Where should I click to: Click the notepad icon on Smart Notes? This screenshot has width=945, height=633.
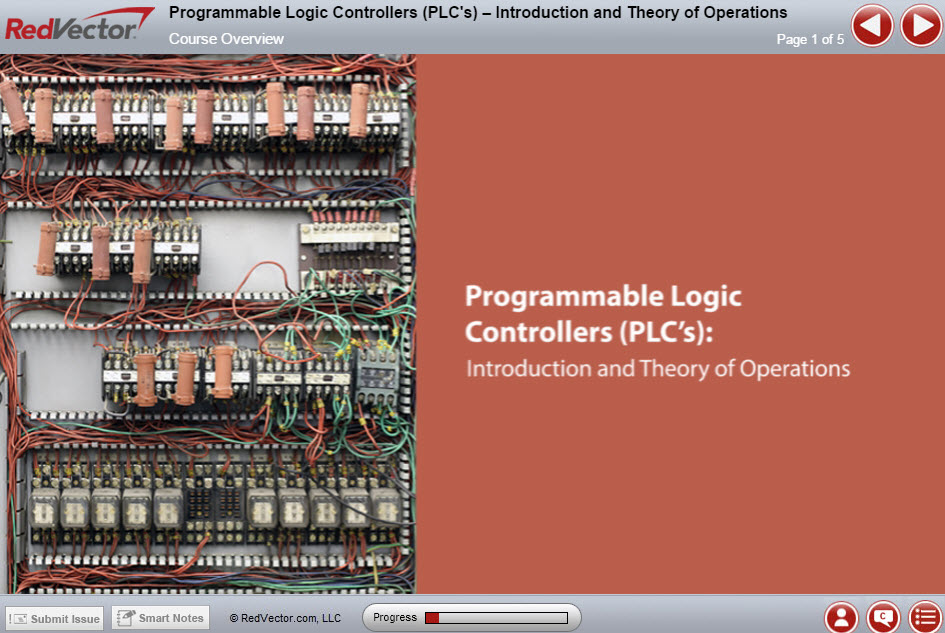coord(125,618)
